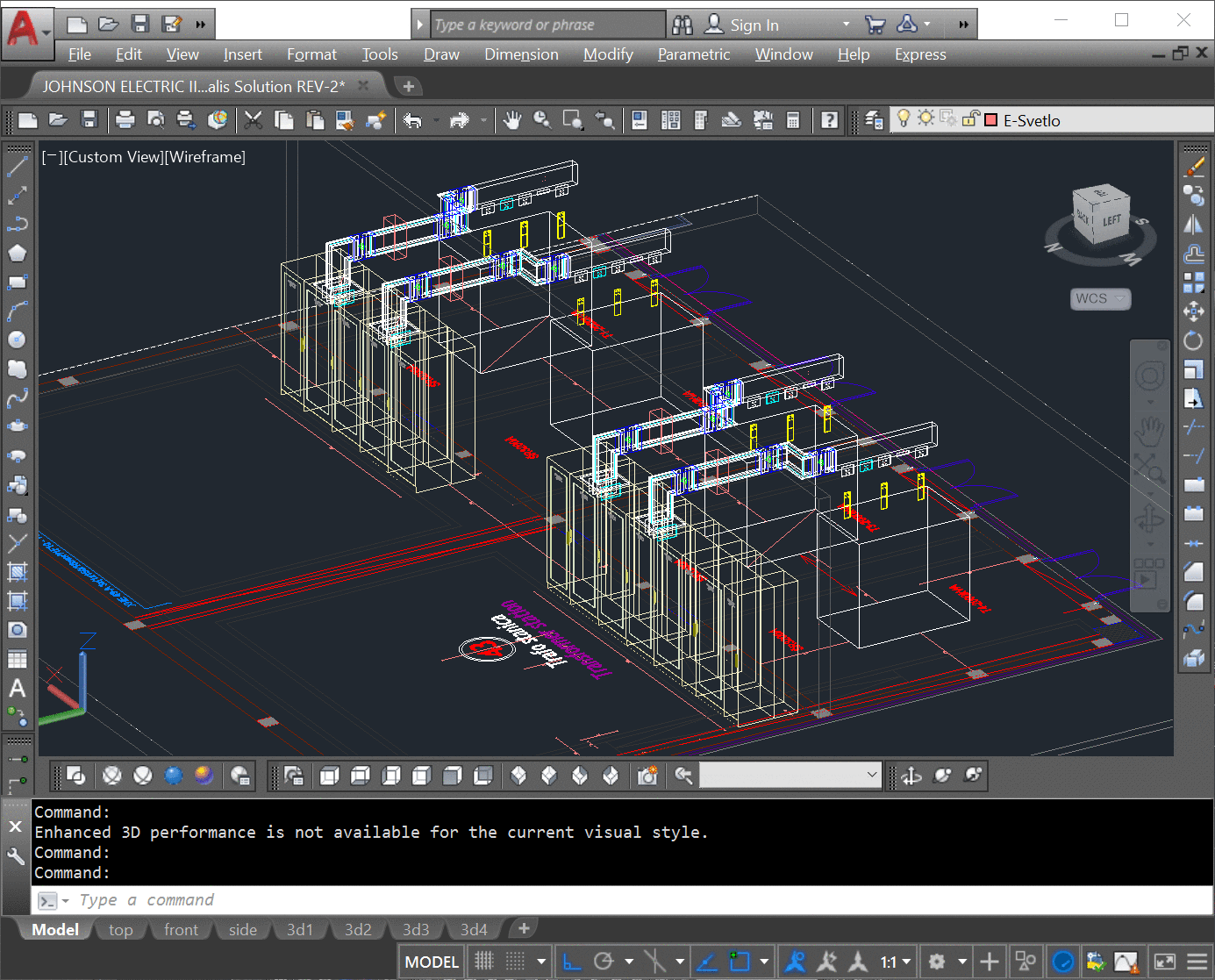Select the Line draw tool
This screenshot has height=980, width=1215.
coord(18,166)
